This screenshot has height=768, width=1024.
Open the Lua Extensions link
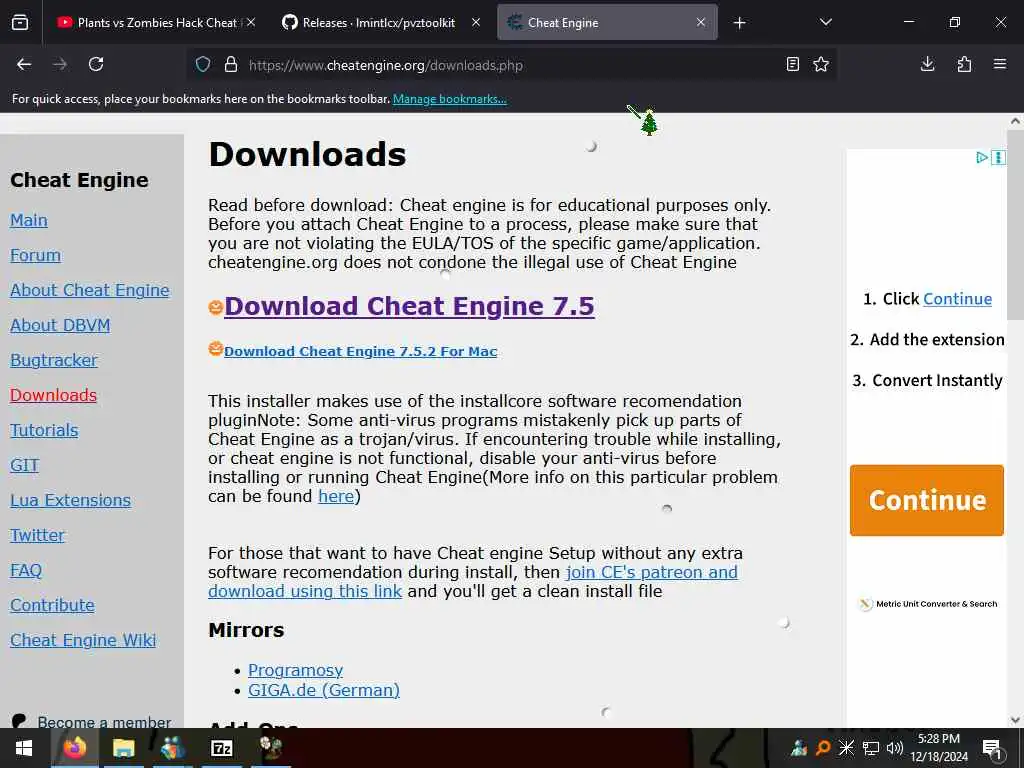(x=71, y=500)
